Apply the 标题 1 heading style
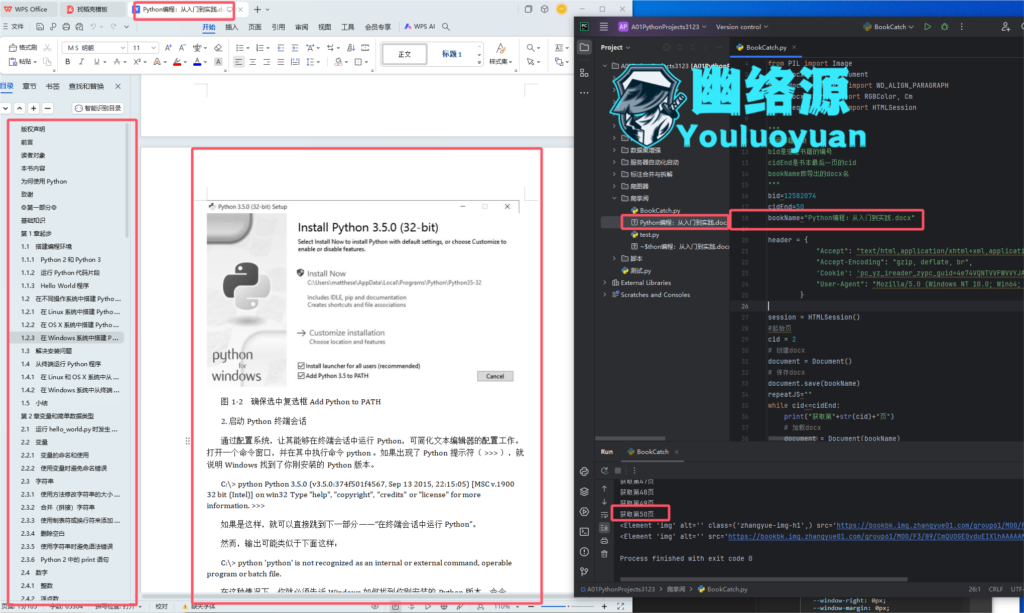The height and width of the screenshot is (613, 1024). click(x=452, y=54)
